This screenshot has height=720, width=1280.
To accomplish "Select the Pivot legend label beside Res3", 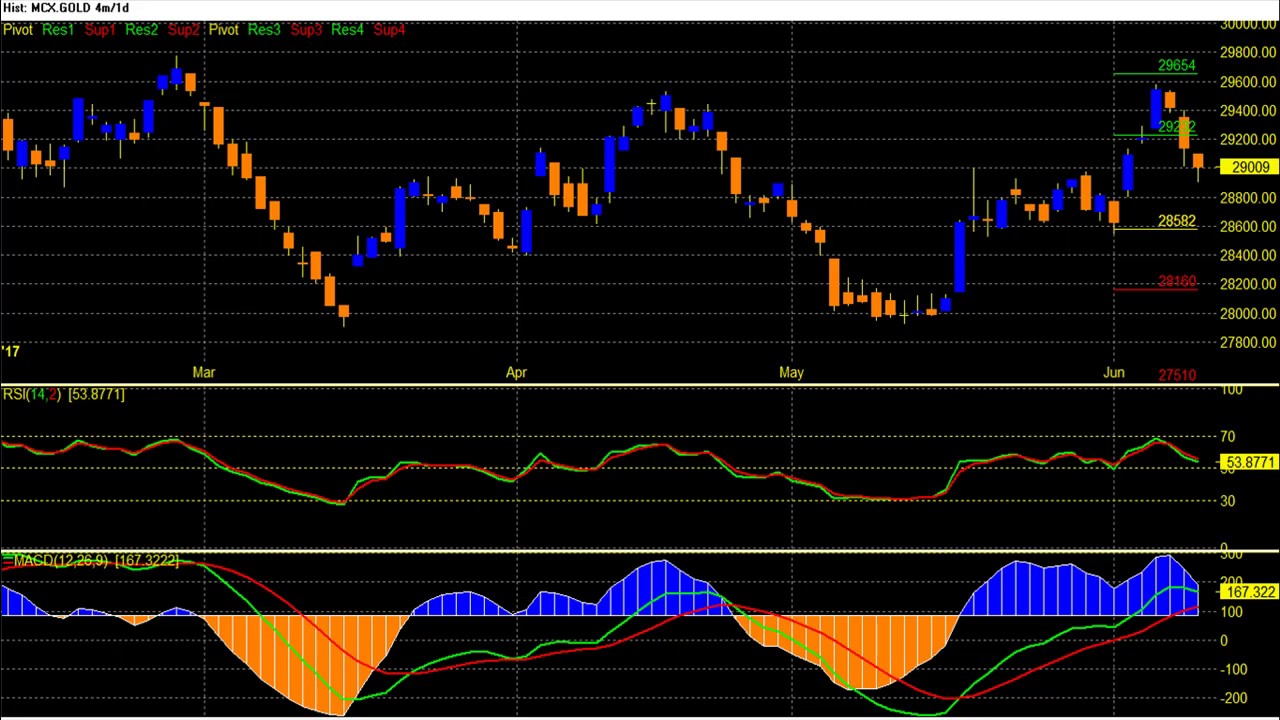I will click(x=223, y=30).
